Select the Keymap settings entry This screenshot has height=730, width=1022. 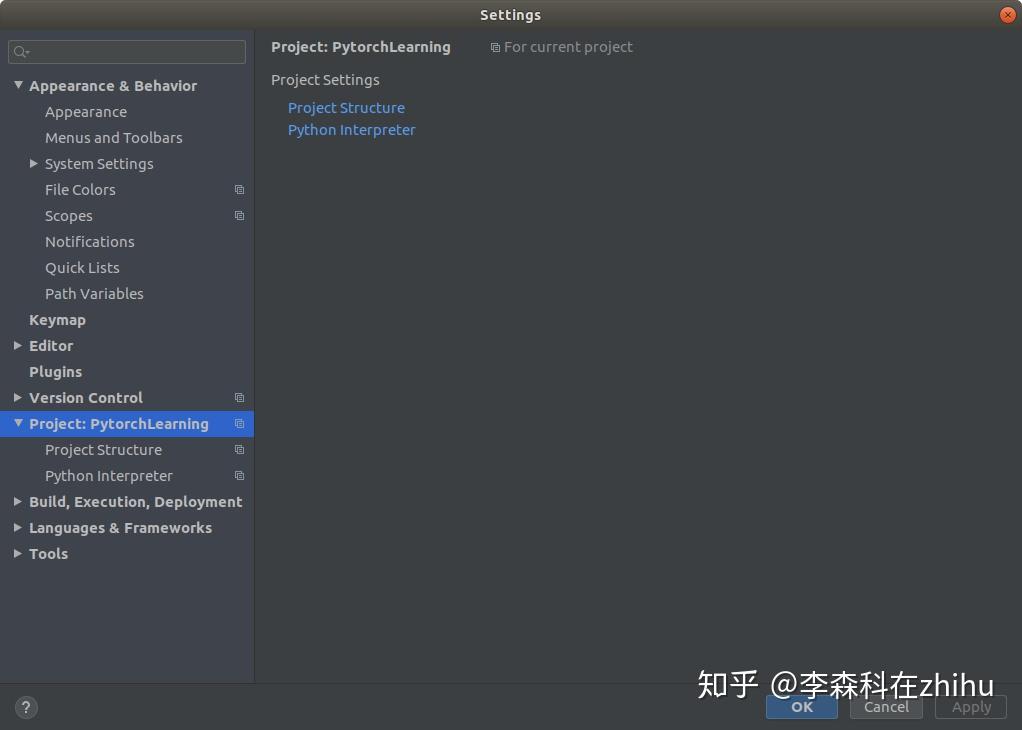(x=57, y=319)
